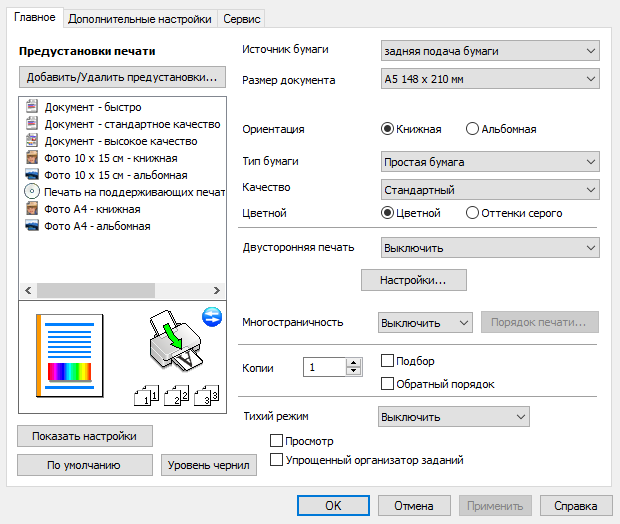Image resolution: width=620 pixels, height=524 pixels.
Task: Switch to the Дополнительные настройки tab
Action: tap(140, 19)
